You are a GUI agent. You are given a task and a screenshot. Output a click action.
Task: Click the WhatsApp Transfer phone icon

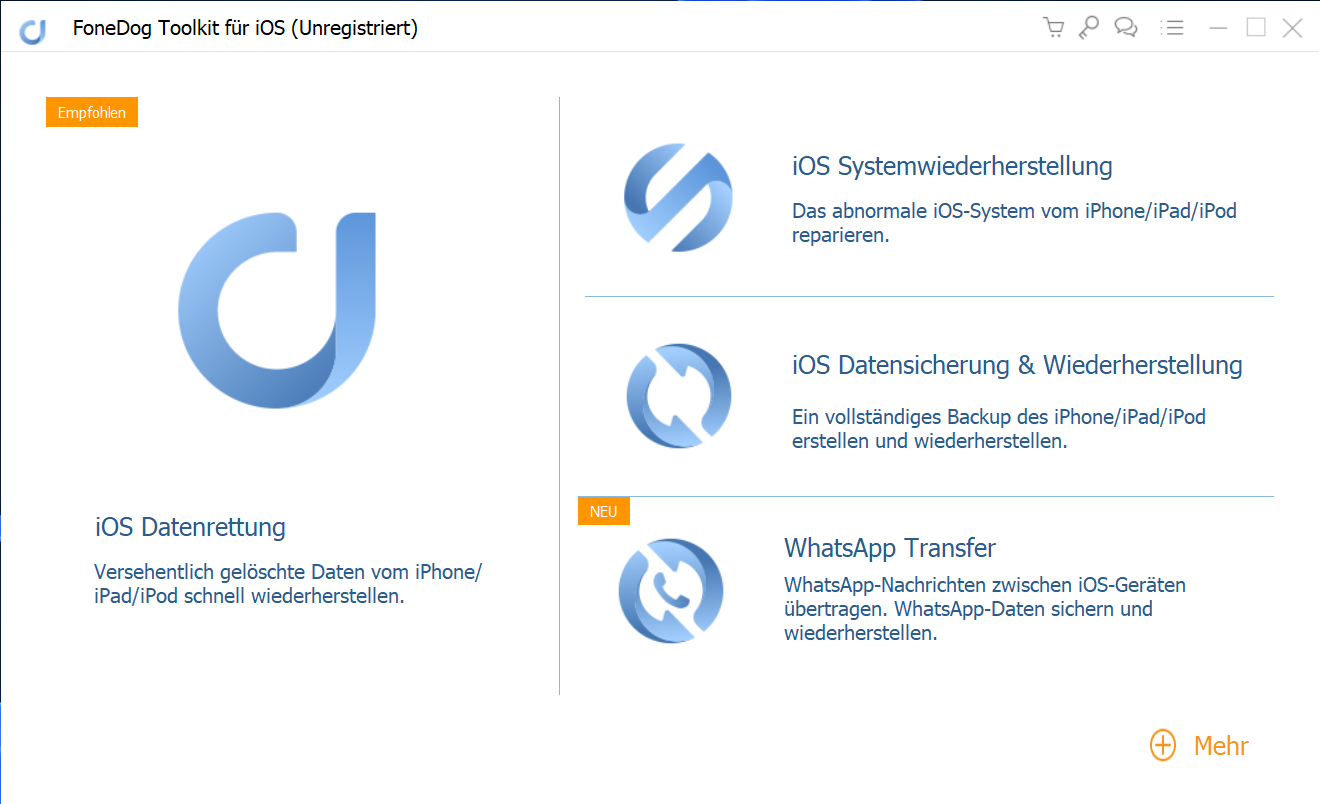(x=671, y=591)
